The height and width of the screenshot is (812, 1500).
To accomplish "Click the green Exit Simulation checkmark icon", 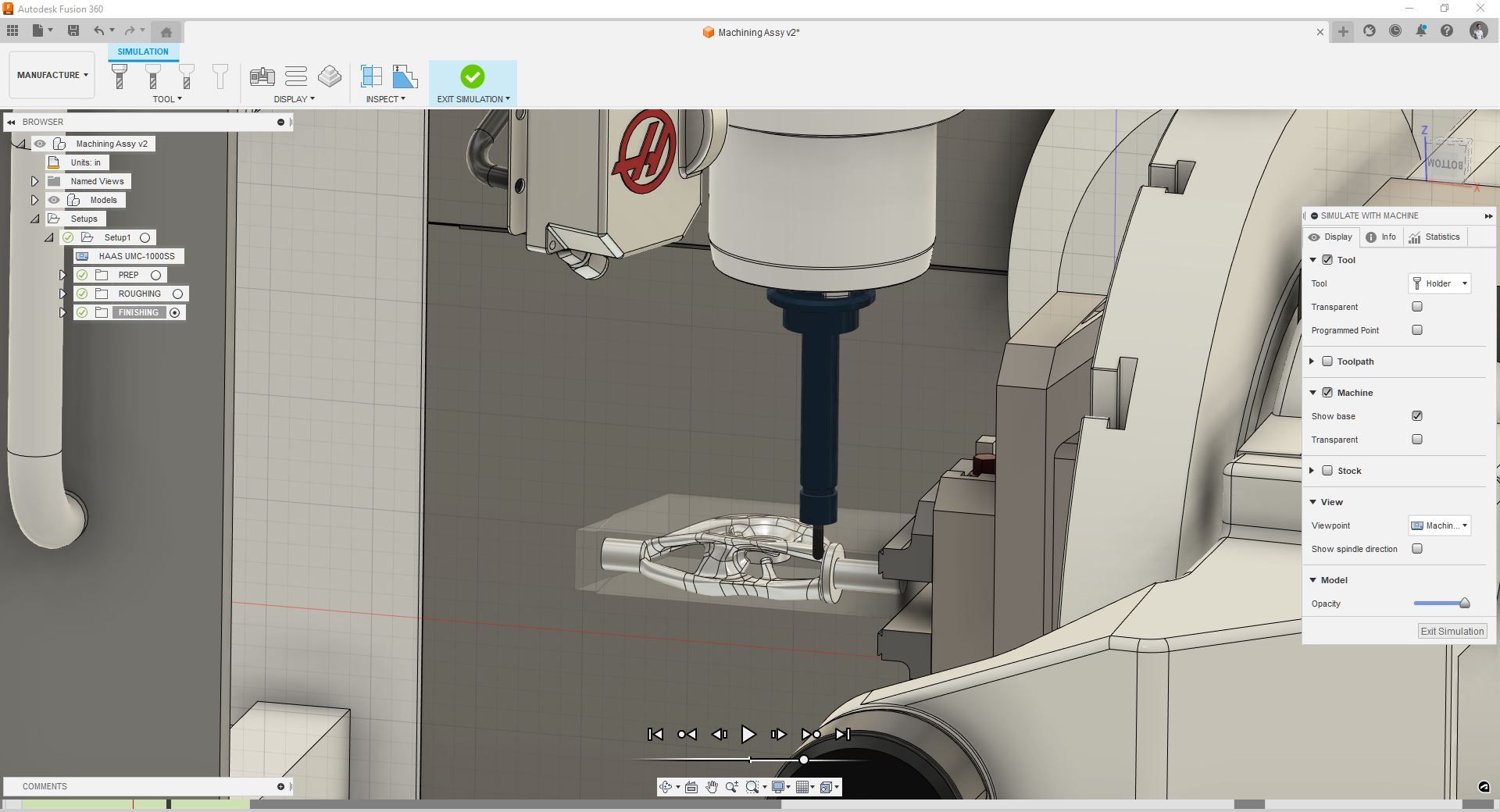I will 472,77.
